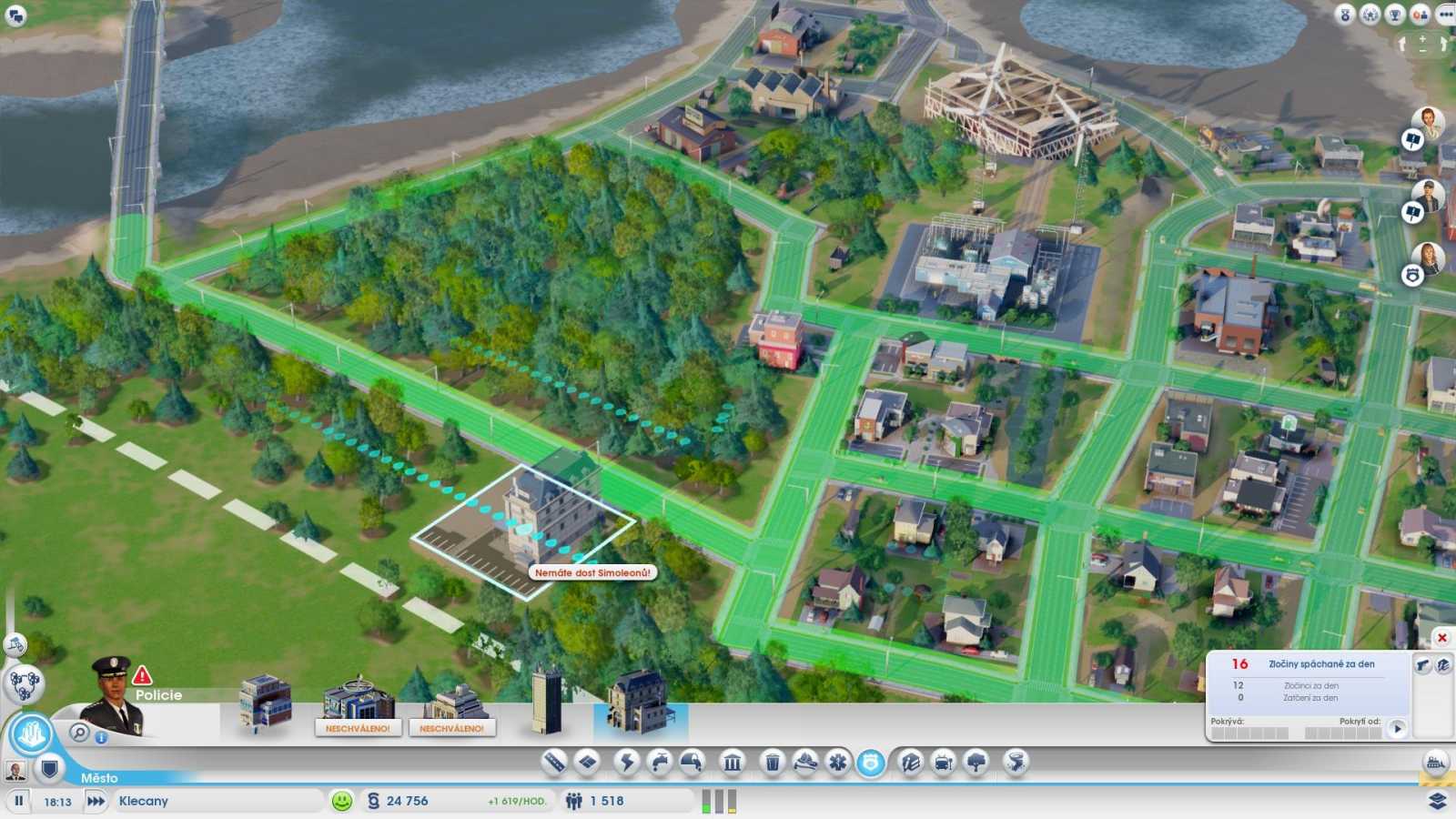
Task: Open the region view circular button
Action: (31, 733)
